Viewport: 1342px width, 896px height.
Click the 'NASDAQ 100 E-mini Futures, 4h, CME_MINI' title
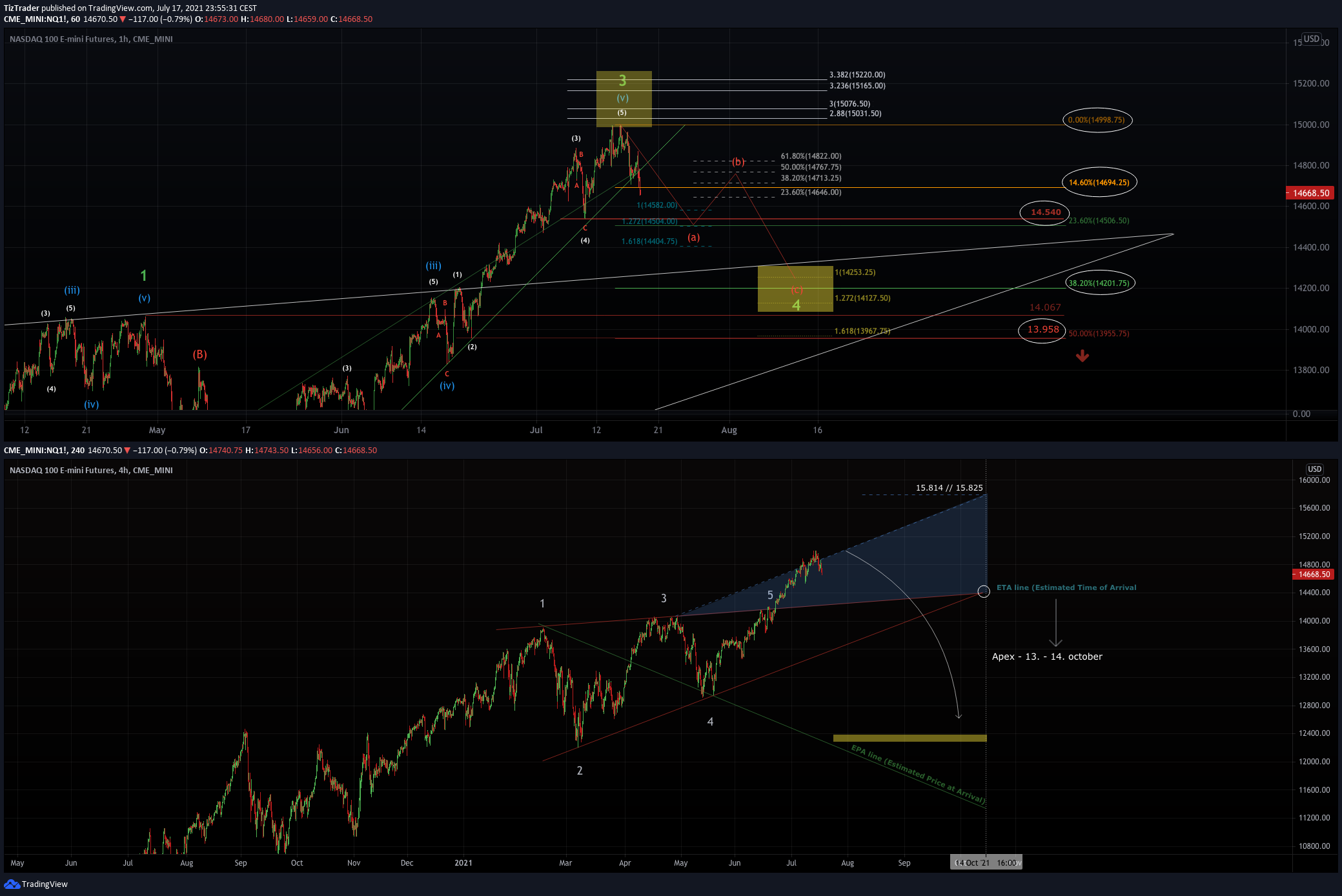91,471
